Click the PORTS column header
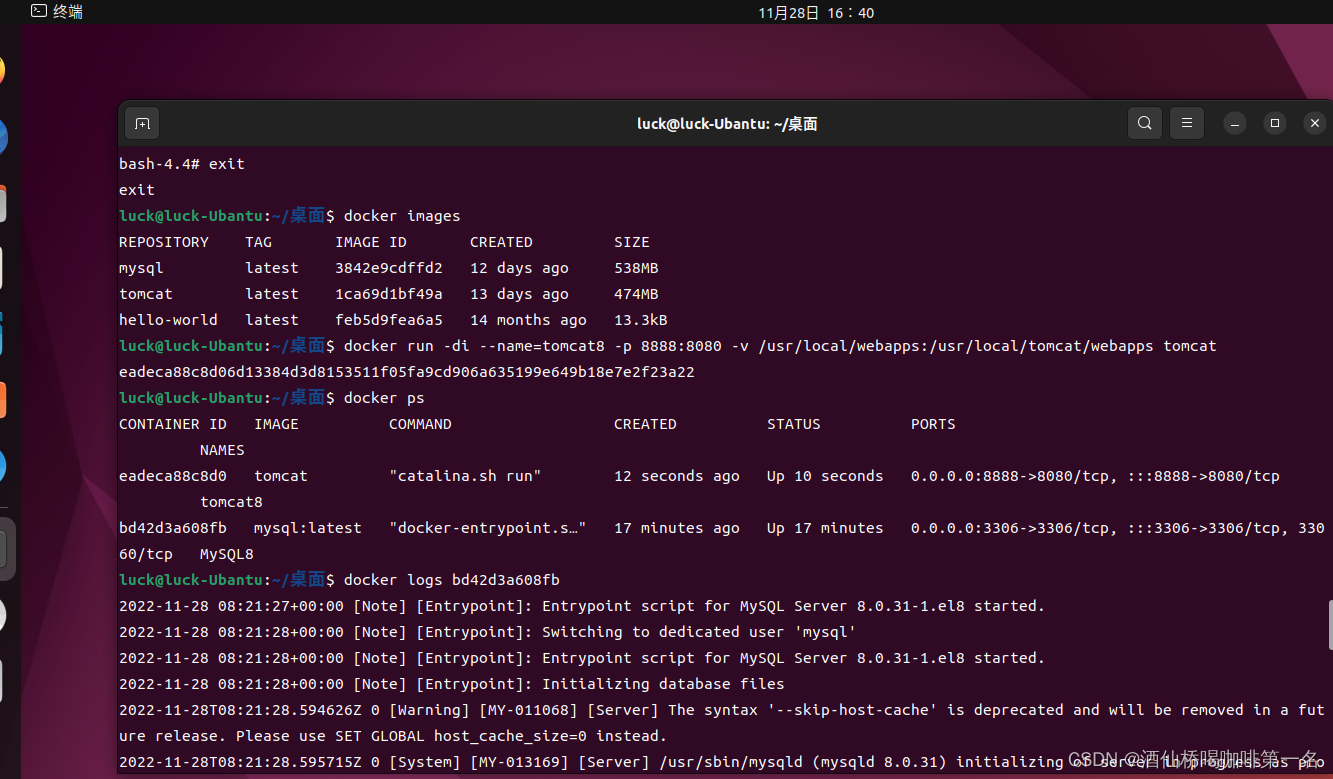Image resolution: width=1333 pixels, height=779 pixels. 933,424
